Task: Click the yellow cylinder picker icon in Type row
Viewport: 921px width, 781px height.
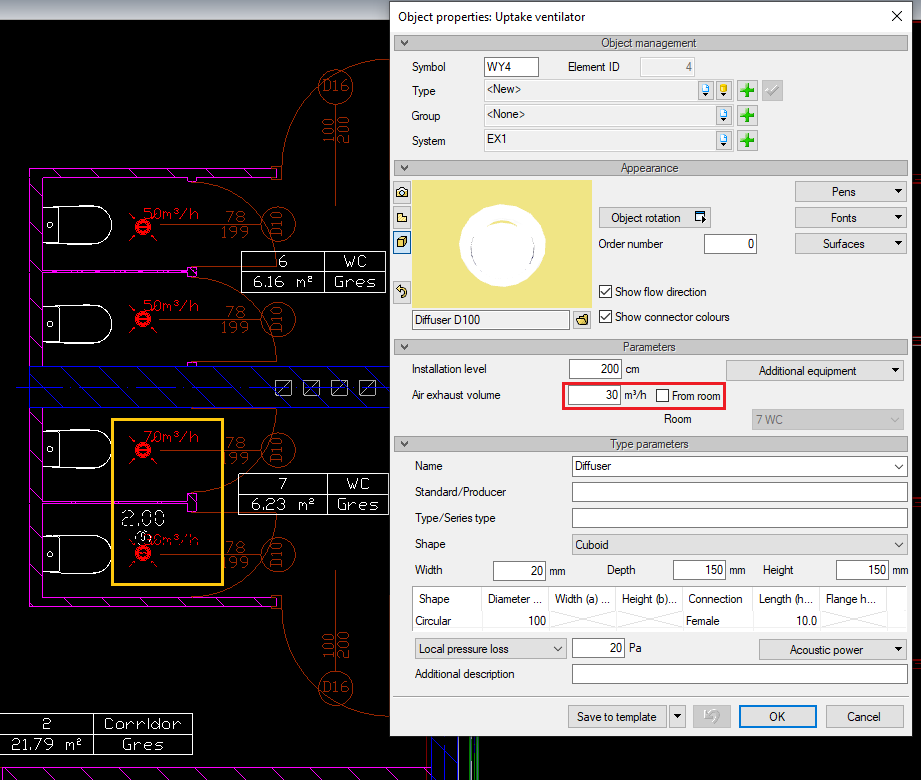Action: [x=724, y=90]
